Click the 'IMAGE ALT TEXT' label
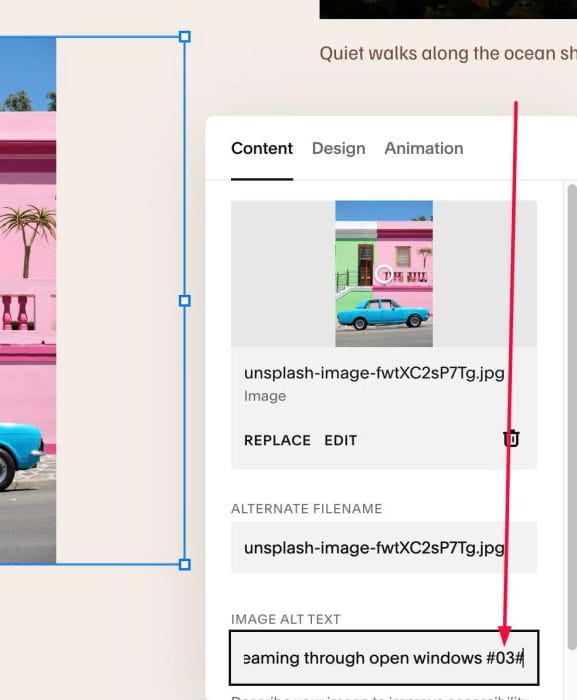The width and height of the screenshot is (577, 700). pyautogui.click(x=286, y=619)
